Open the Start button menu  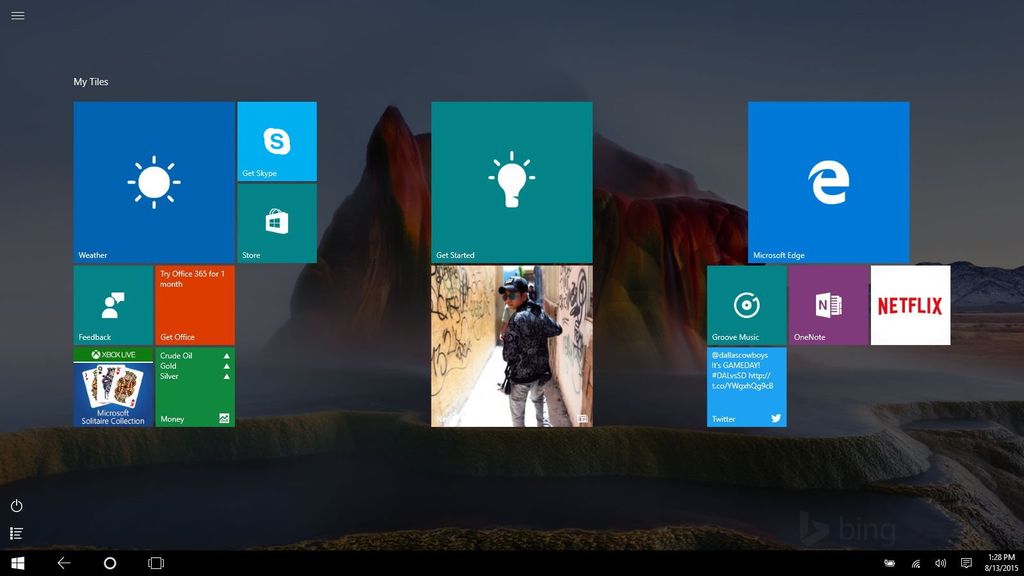pos(18,562)
